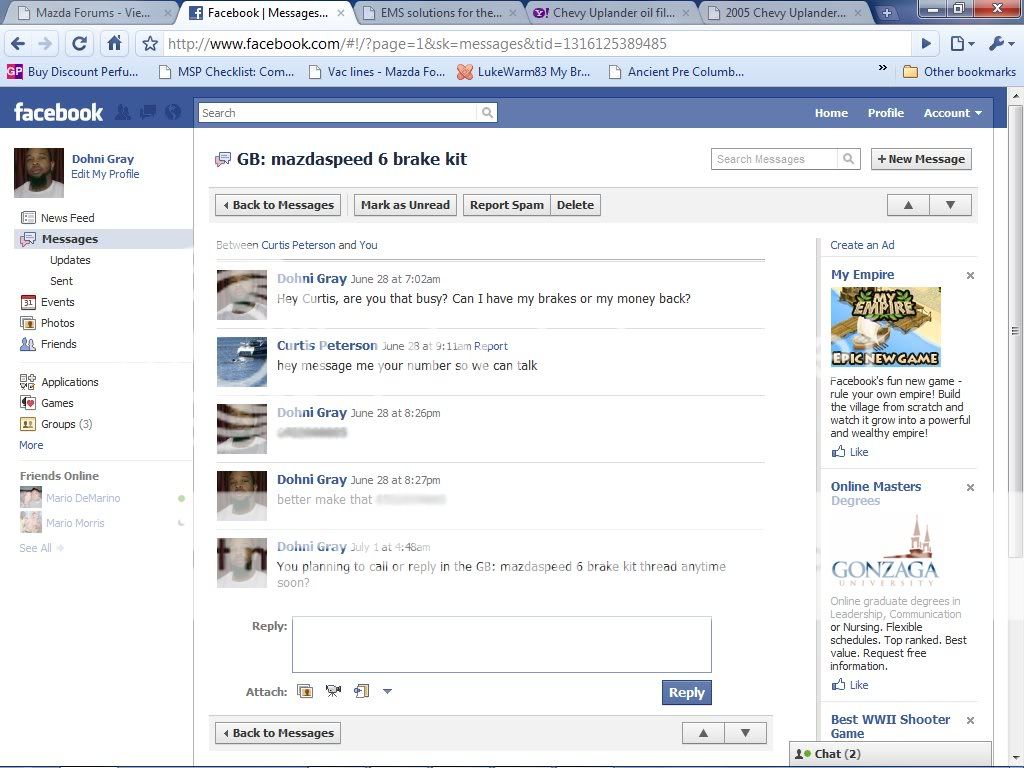Expand the attach options dropdown arrow
Screen dimensions: 1024x768
pyautogui.click(x=387, y=691)
